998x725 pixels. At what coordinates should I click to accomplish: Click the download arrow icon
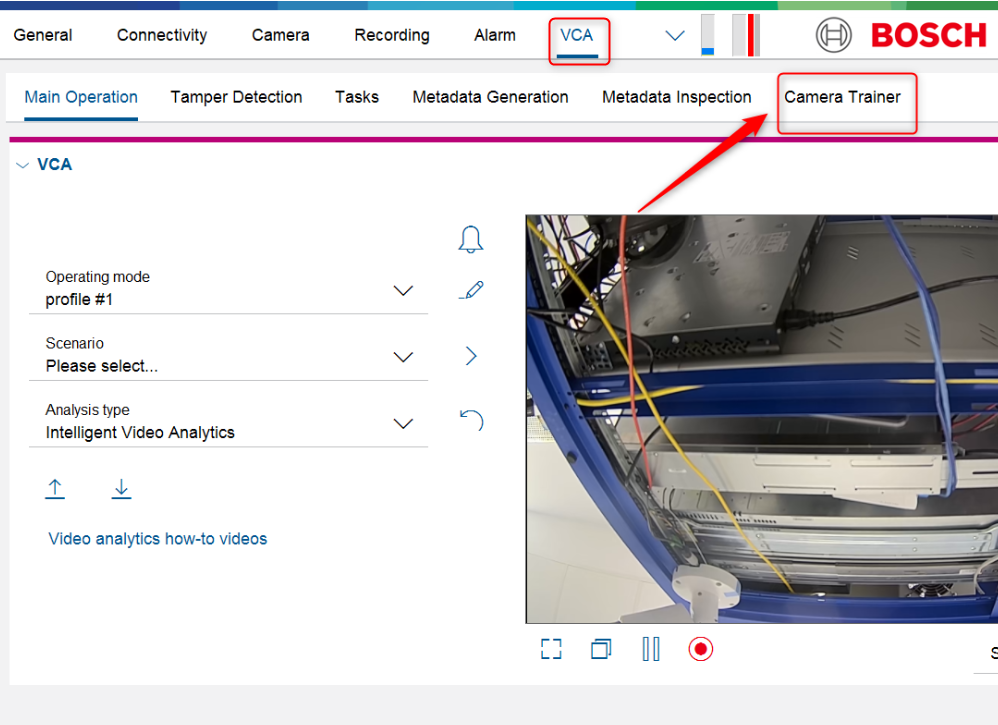tap(121, 488)
